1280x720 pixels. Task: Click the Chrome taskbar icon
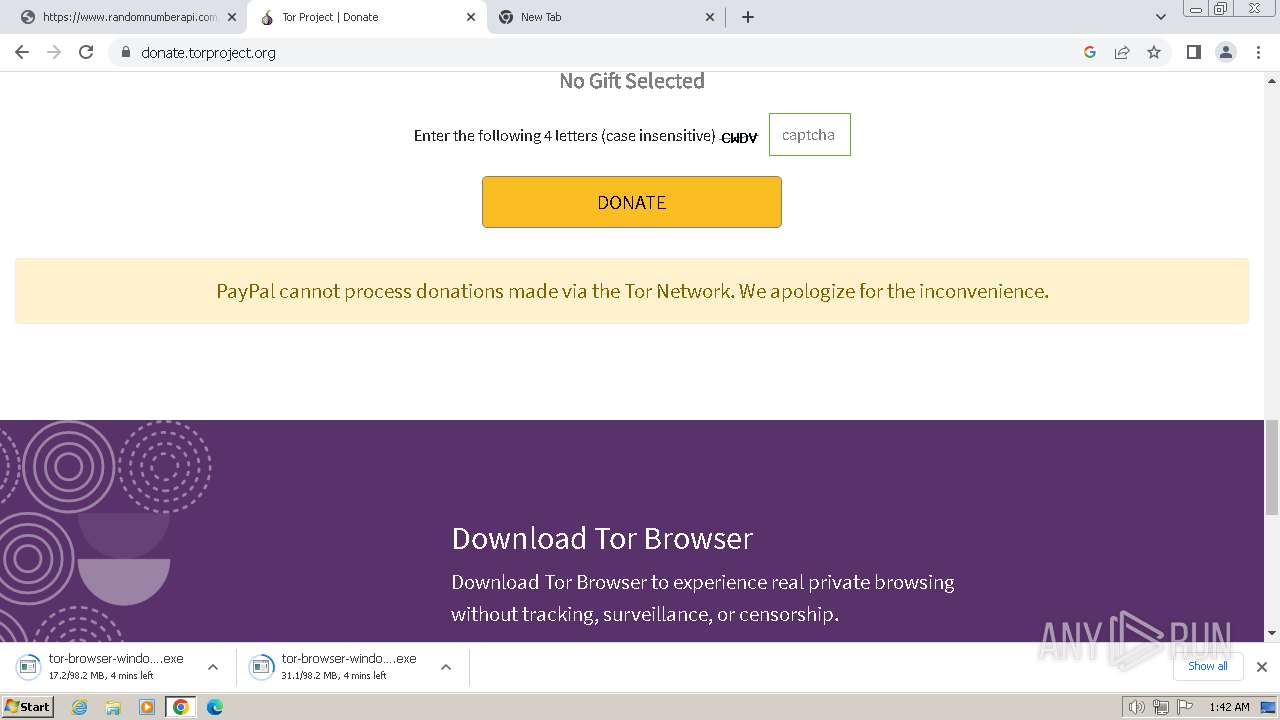point(181,707)
